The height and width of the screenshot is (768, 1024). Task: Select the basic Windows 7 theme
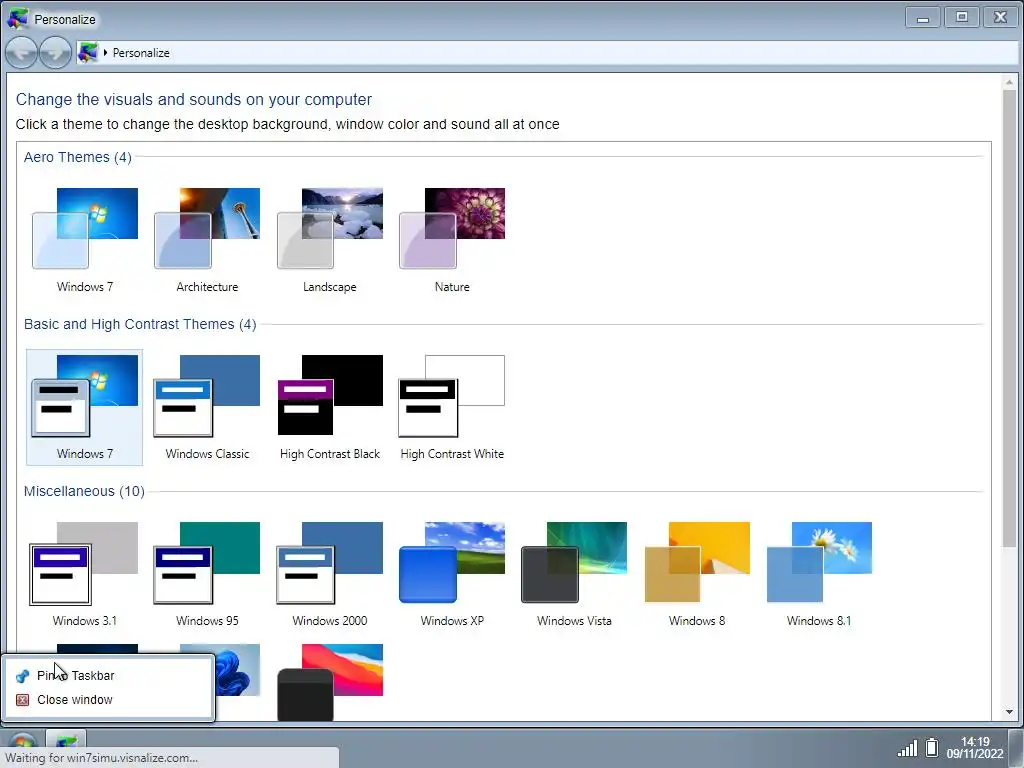tap(84, 407)
